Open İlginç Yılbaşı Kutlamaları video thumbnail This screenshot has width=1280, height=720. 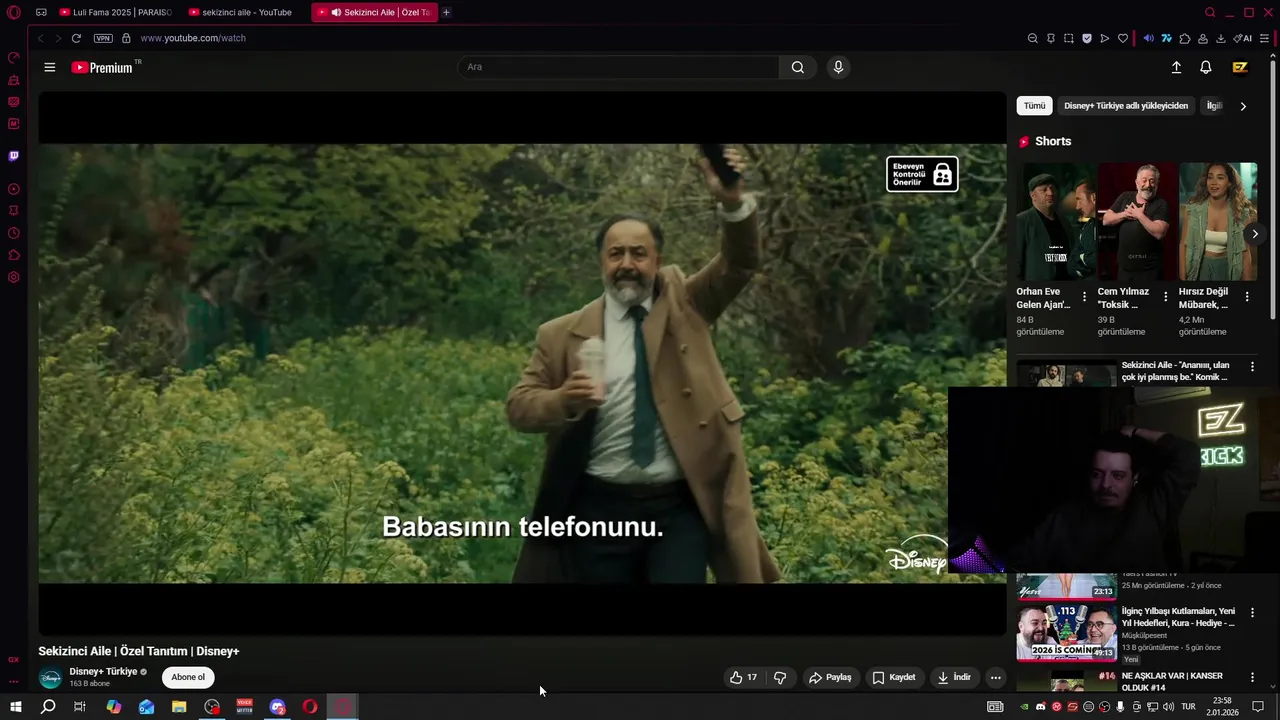1066,632
